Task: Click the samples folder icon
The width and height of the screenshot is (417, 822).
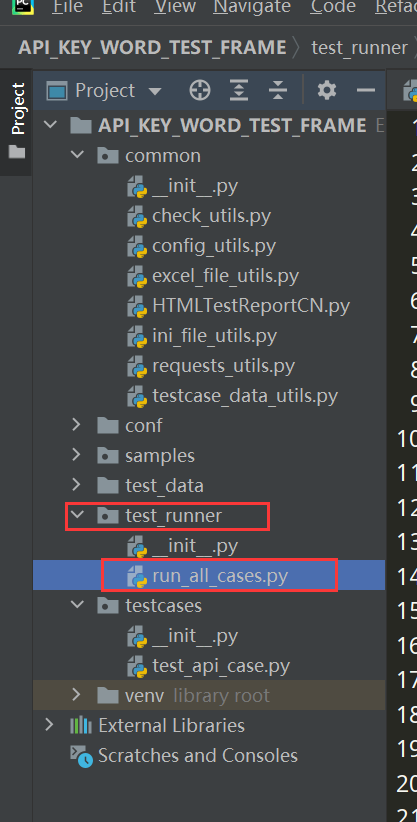Action: [108, 455]
